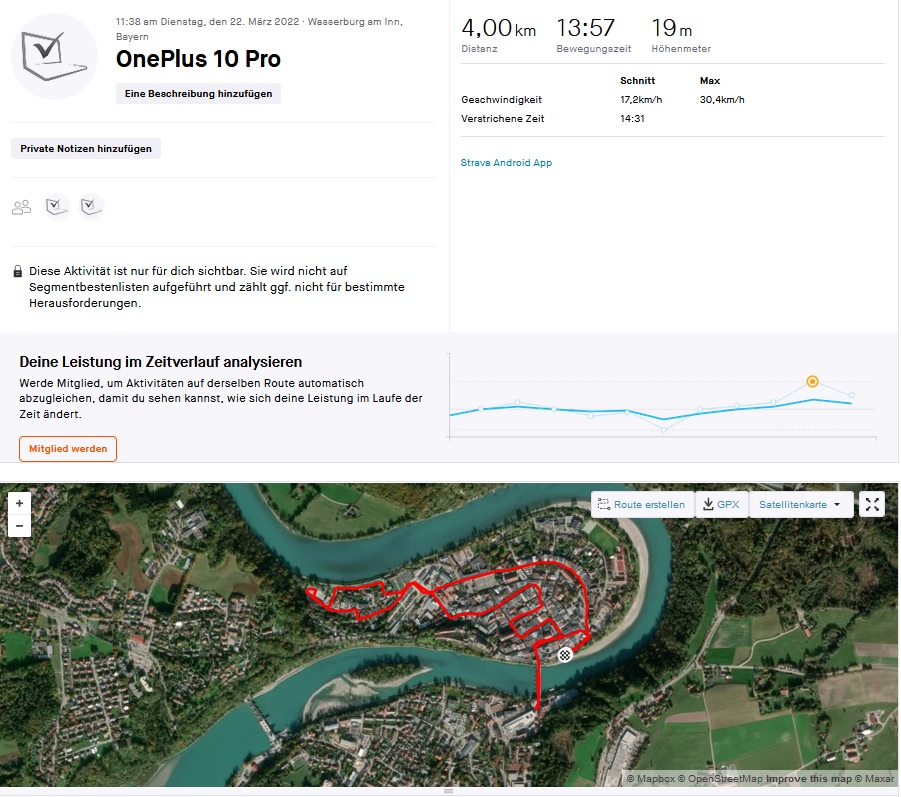Click the checkered finish marker on the map
This screenshot has height=797, width=901.
565,655
